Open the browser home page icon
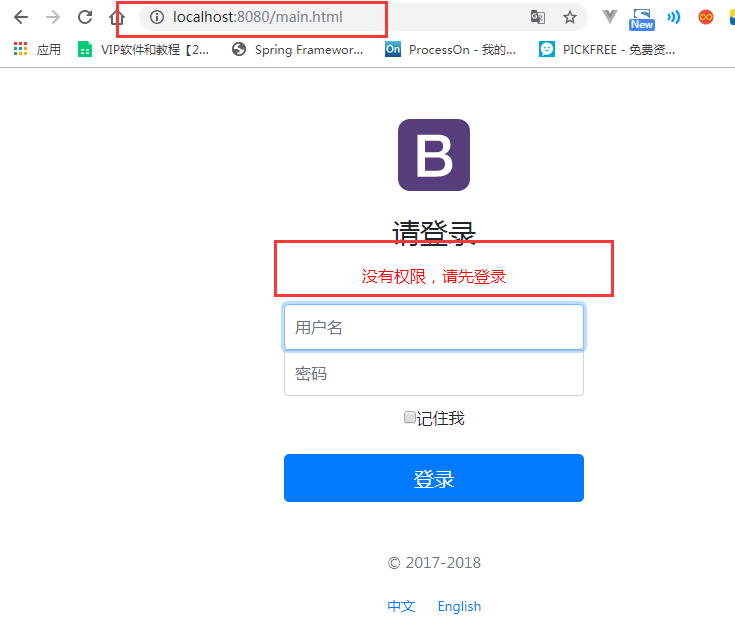Screen dimensions: 735x619 point(117,17)
